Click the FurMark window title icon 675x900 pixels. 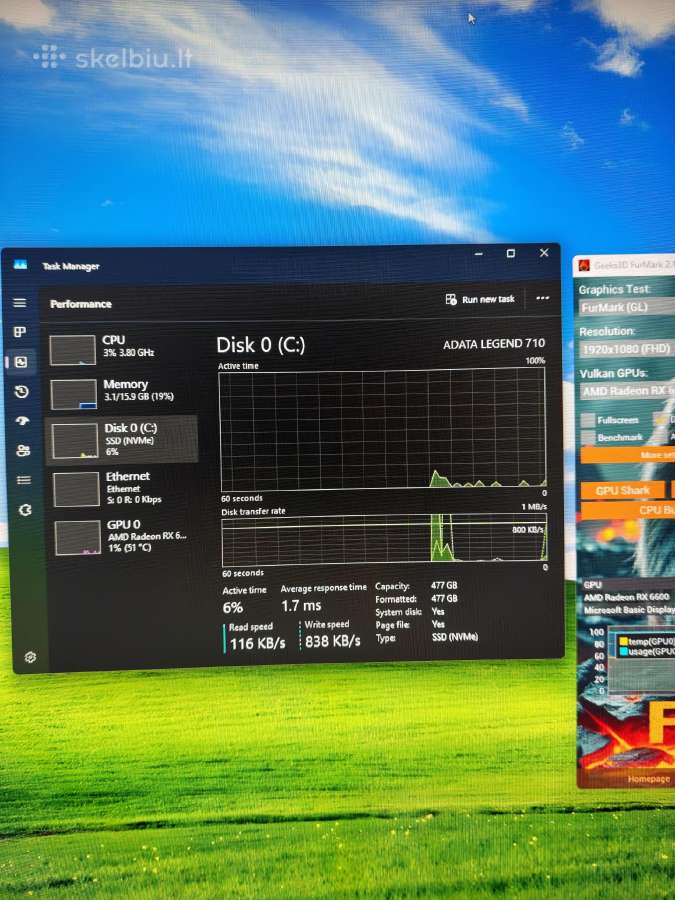click(584, 265)
